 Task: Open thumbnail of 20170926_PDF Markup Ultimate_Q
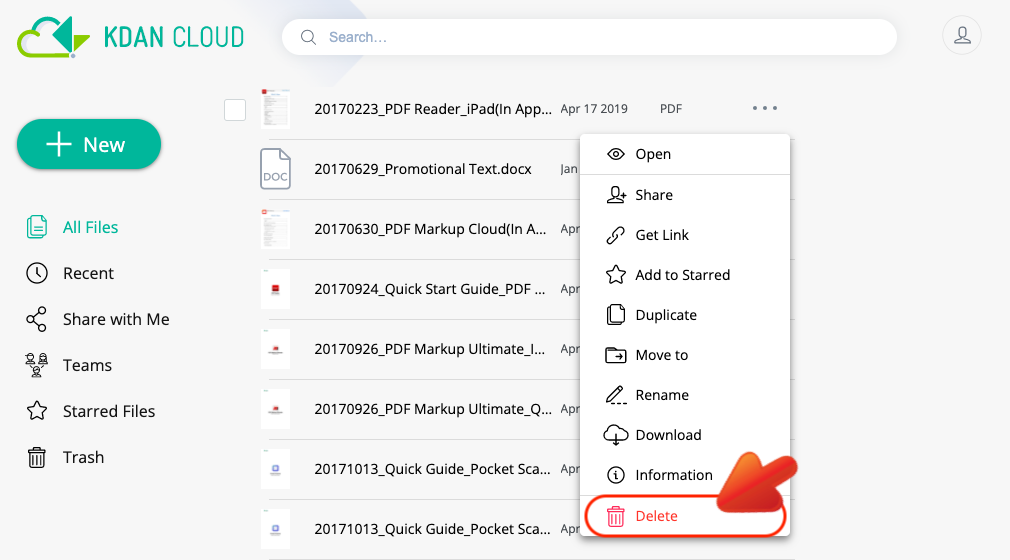[276, 409]
